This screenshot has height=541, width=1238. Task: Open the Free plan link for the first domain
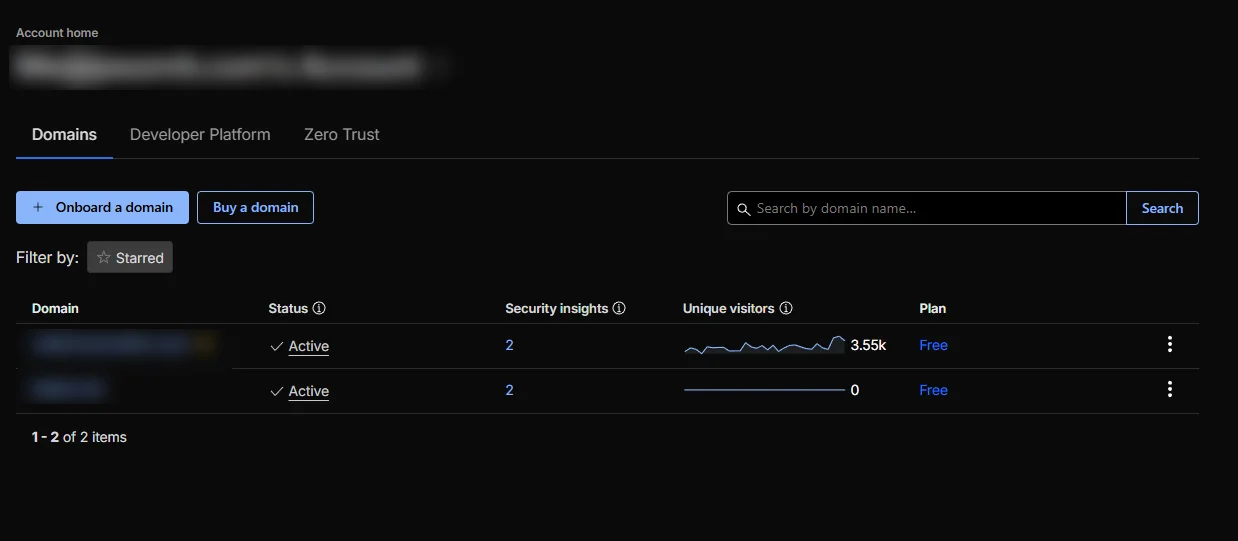click(x=933, y=345)
